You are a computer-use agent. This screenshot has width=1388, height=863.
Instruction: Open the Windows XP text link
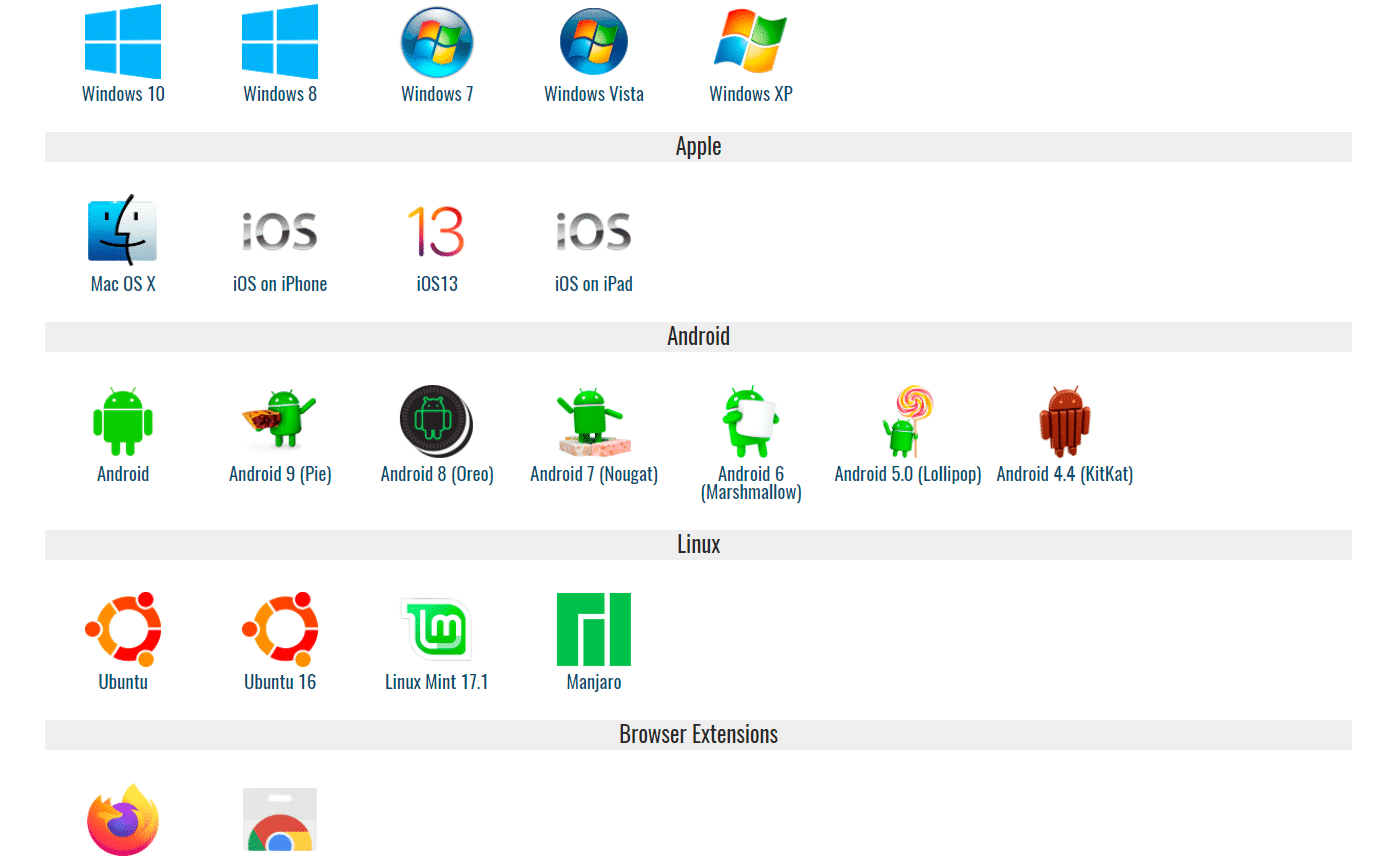click(751, 94)
